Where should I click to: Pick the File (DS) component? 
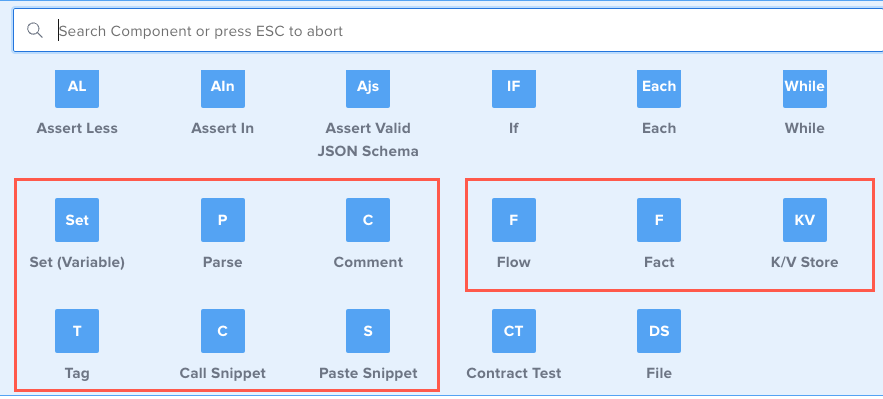pyautogui.click(x=659, y=331)
